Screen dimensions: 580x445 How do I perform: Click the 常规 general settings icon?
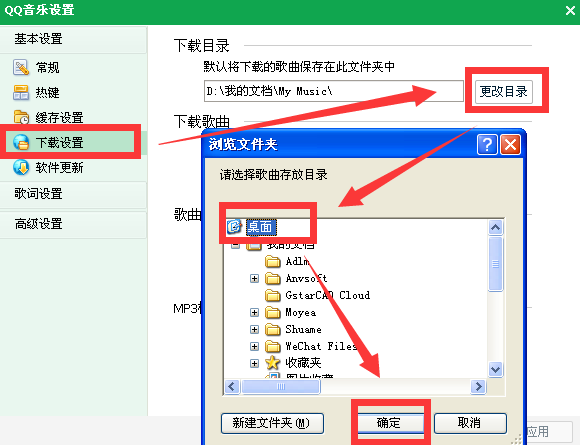tap(21, 67)
